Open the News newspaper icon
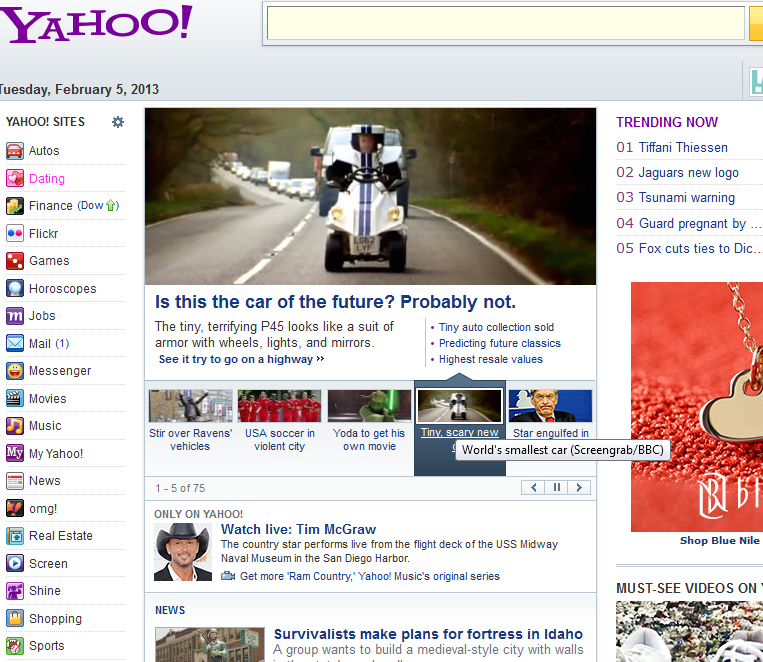Viewport: 763px width, 662px height. [x=15, y=481]
